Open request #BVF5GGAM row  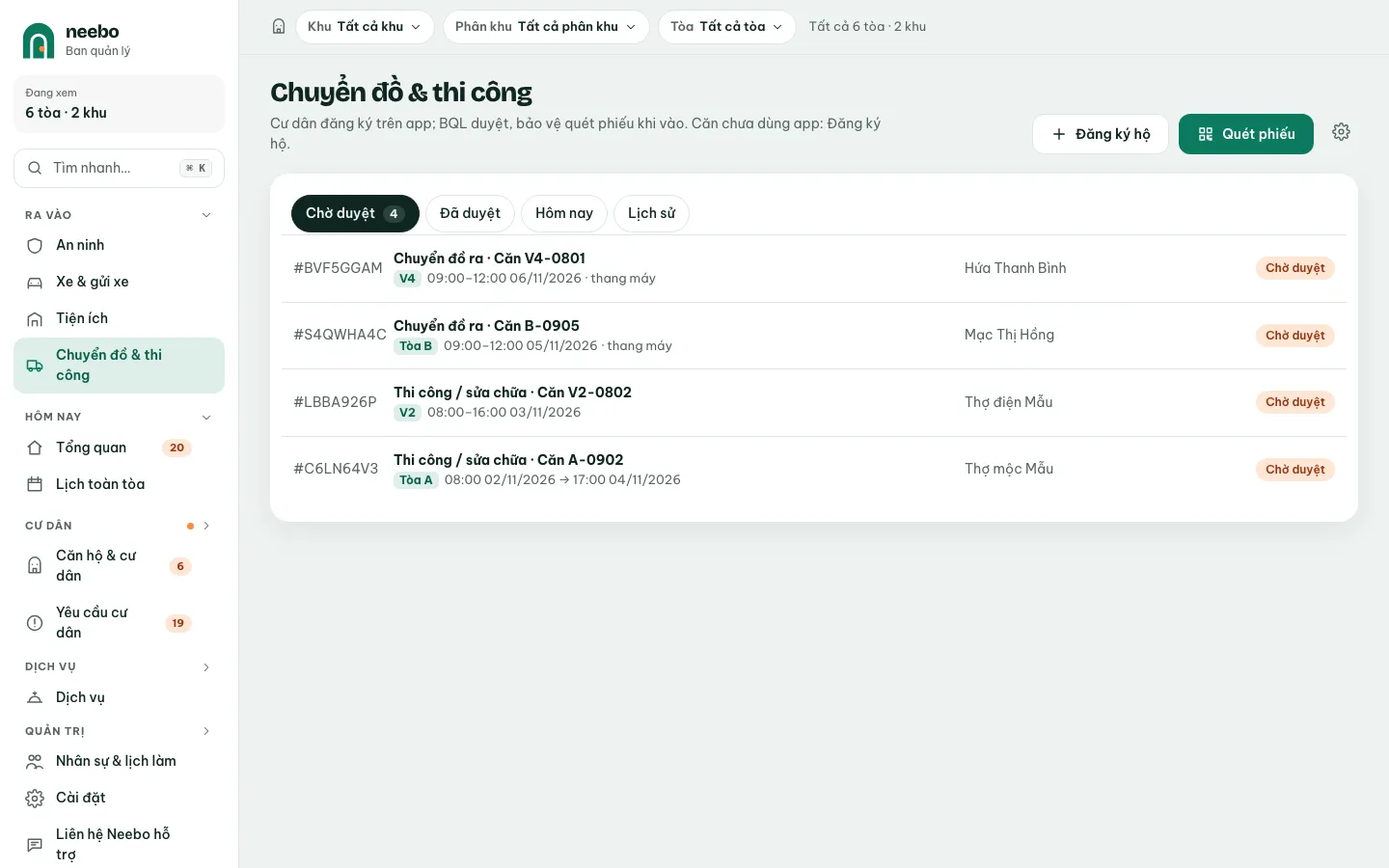814,268
